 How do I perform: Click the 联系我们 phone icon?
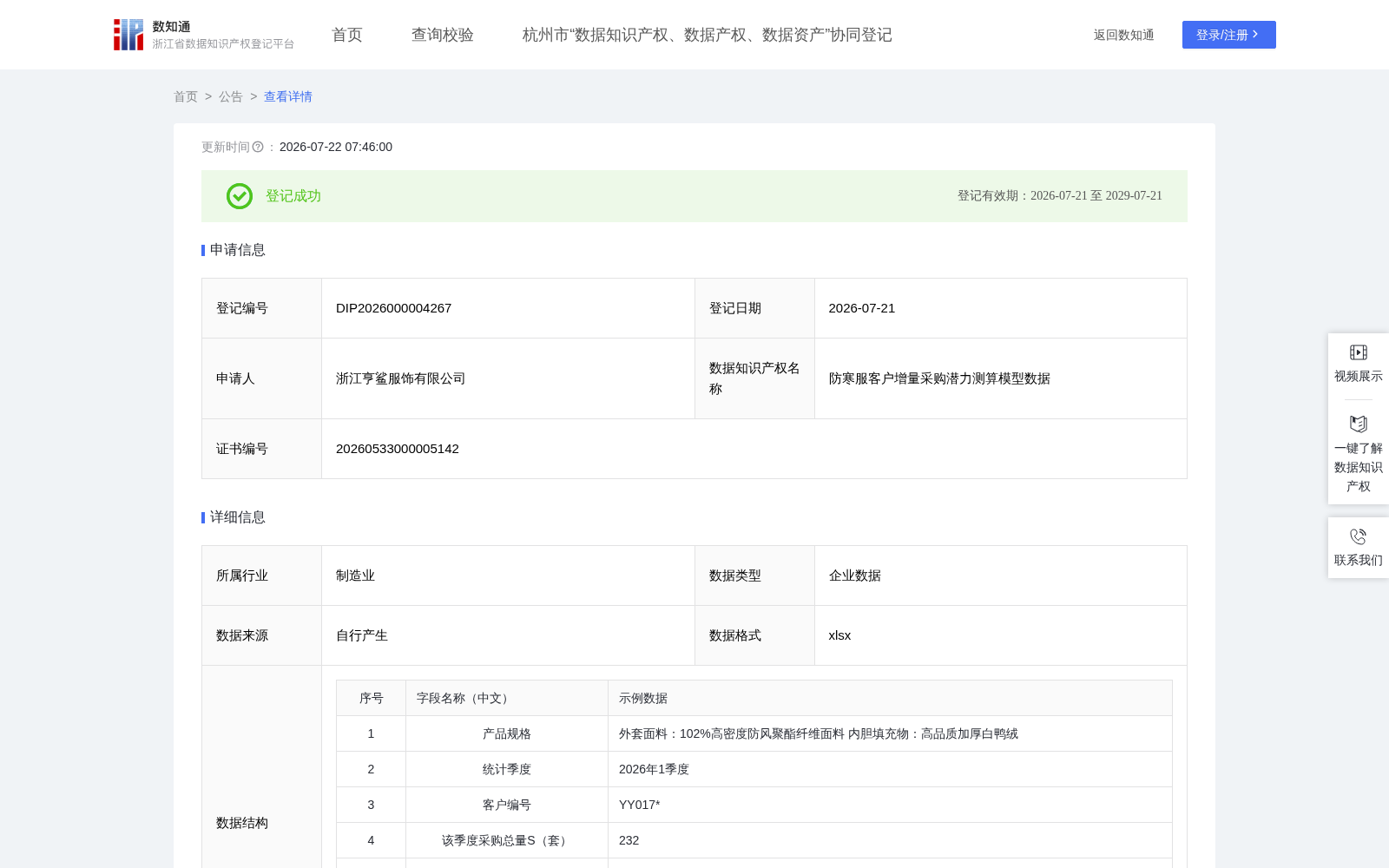1359,536
